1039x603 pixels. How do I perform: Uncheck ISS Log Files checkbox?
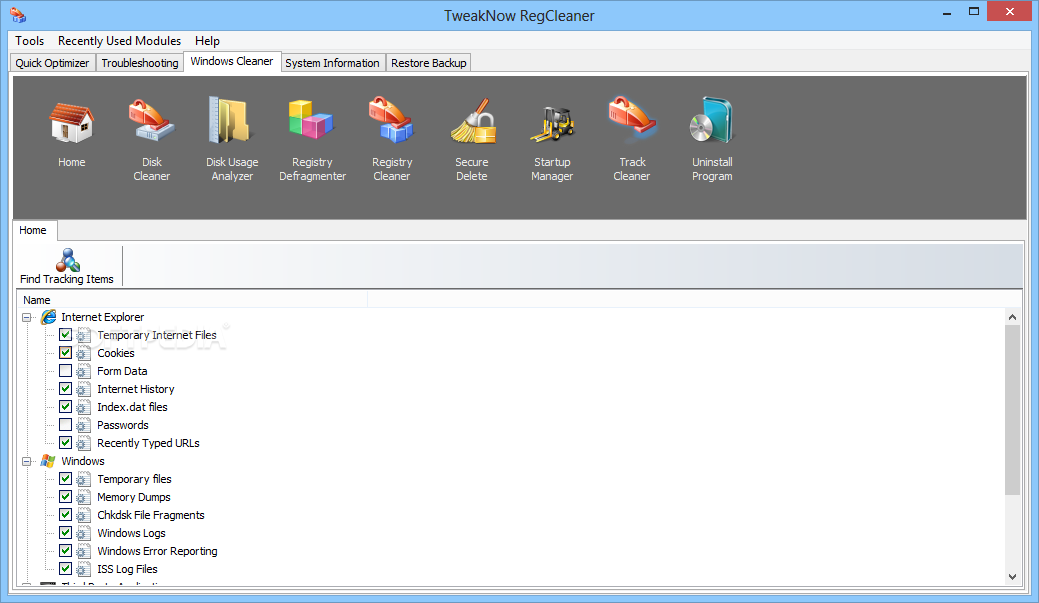(x=66, y=568)
